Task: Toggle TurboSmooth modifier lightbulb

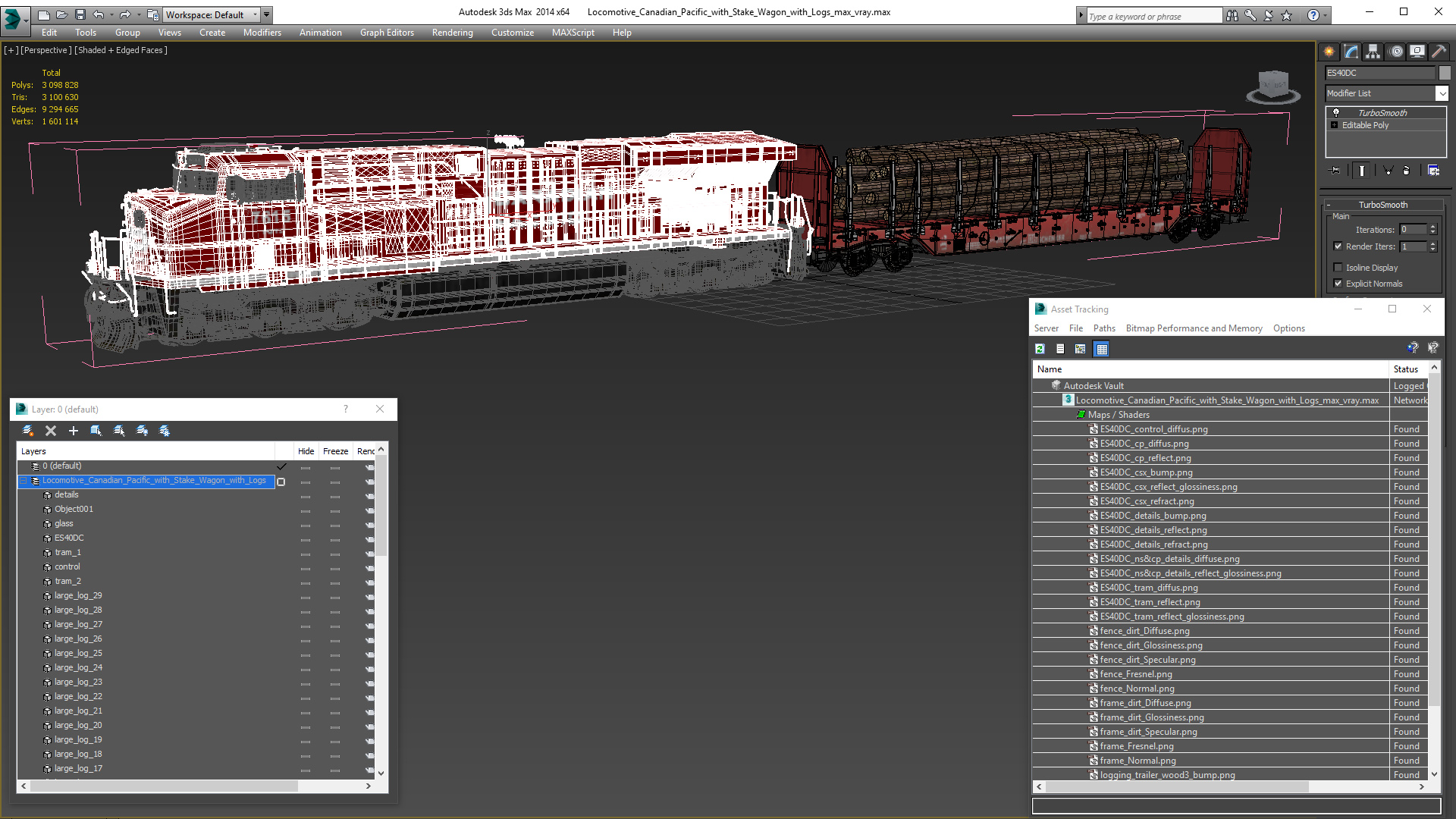Action: coord(1336,113)
